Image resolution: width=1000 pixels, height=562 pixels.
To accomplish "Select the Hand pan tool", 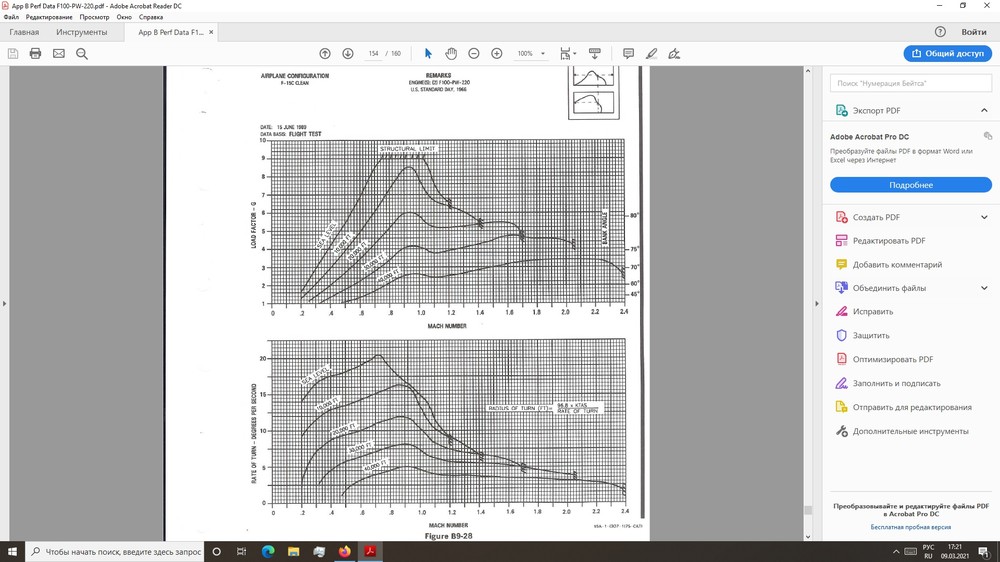I will click(451, 54).
